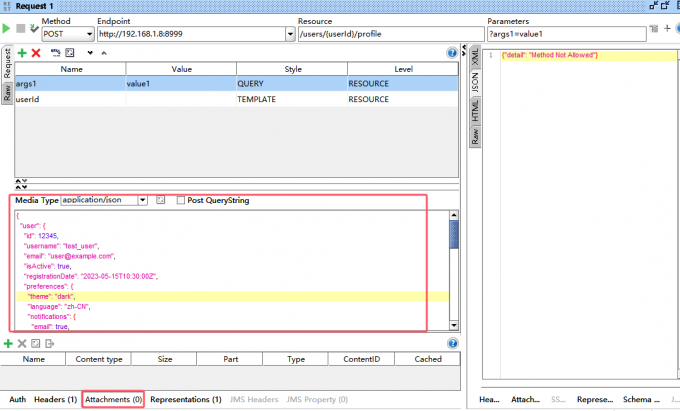Click the Method Not Allowed response line
Viewport: 680px width, 411px height.
[x=549, y=55]
